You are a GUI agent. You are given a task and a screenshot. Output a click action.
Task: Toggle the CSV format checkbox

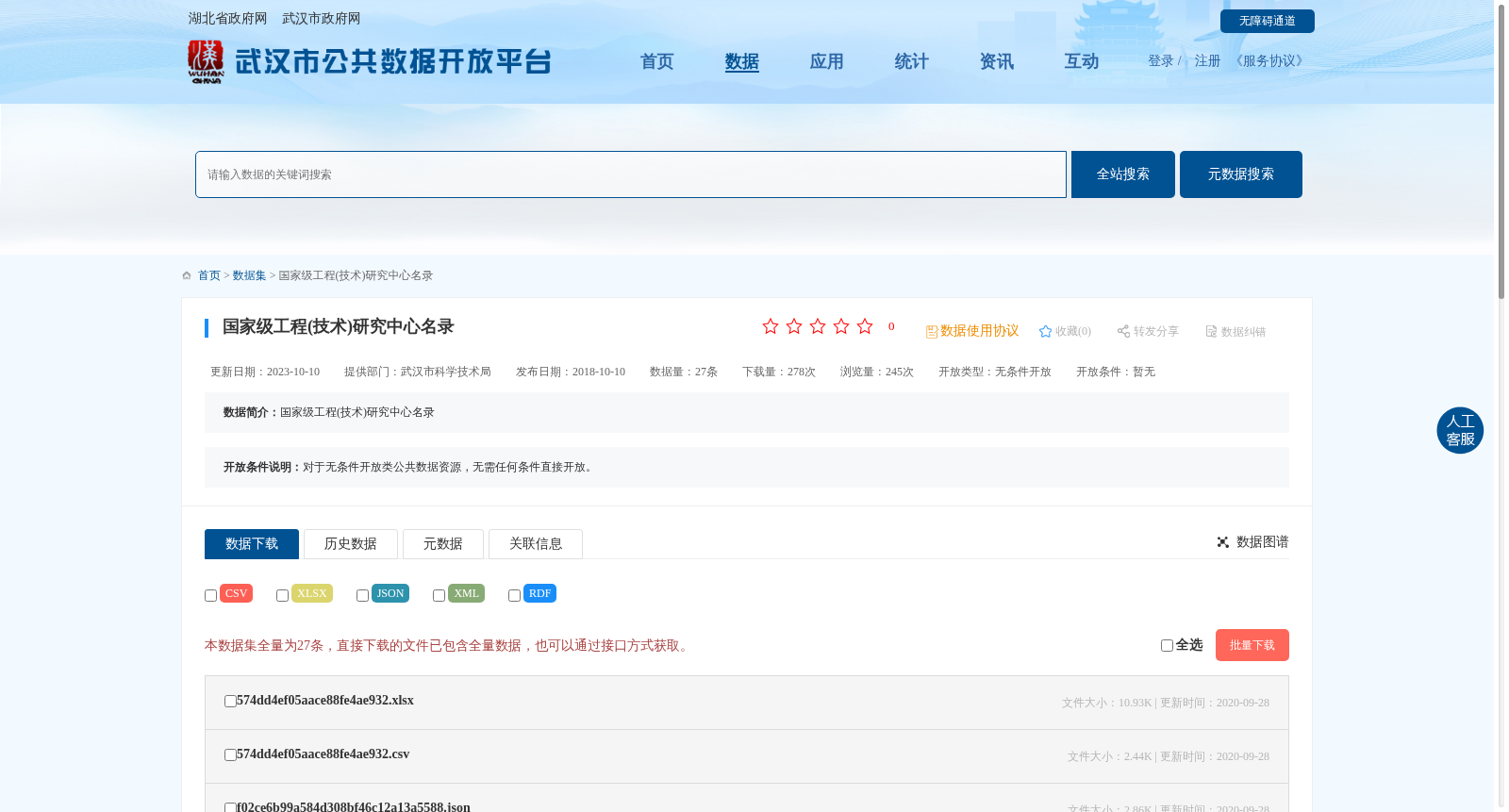211,596
